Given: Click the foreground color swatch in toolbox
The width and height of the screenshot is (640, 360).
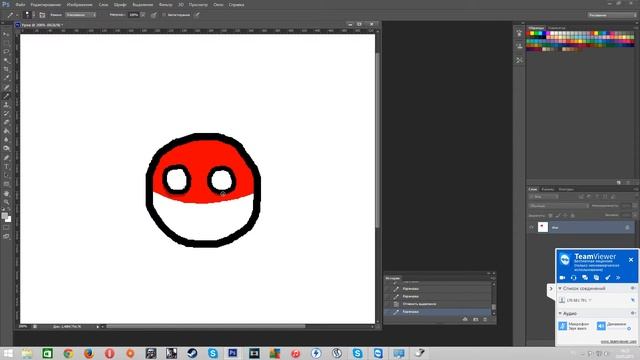Looking at the screenshot, I should coord(4,216).
